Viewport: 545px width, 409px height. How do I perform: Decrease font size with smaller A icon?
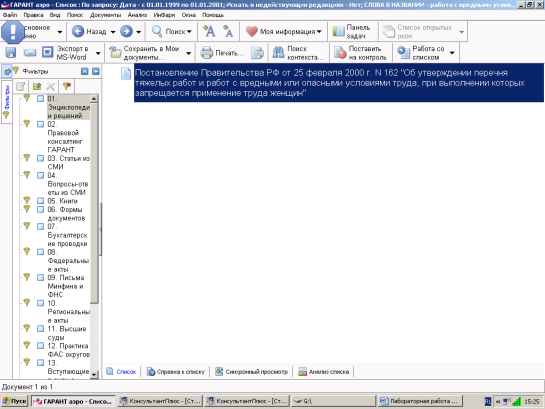(228, 31)
